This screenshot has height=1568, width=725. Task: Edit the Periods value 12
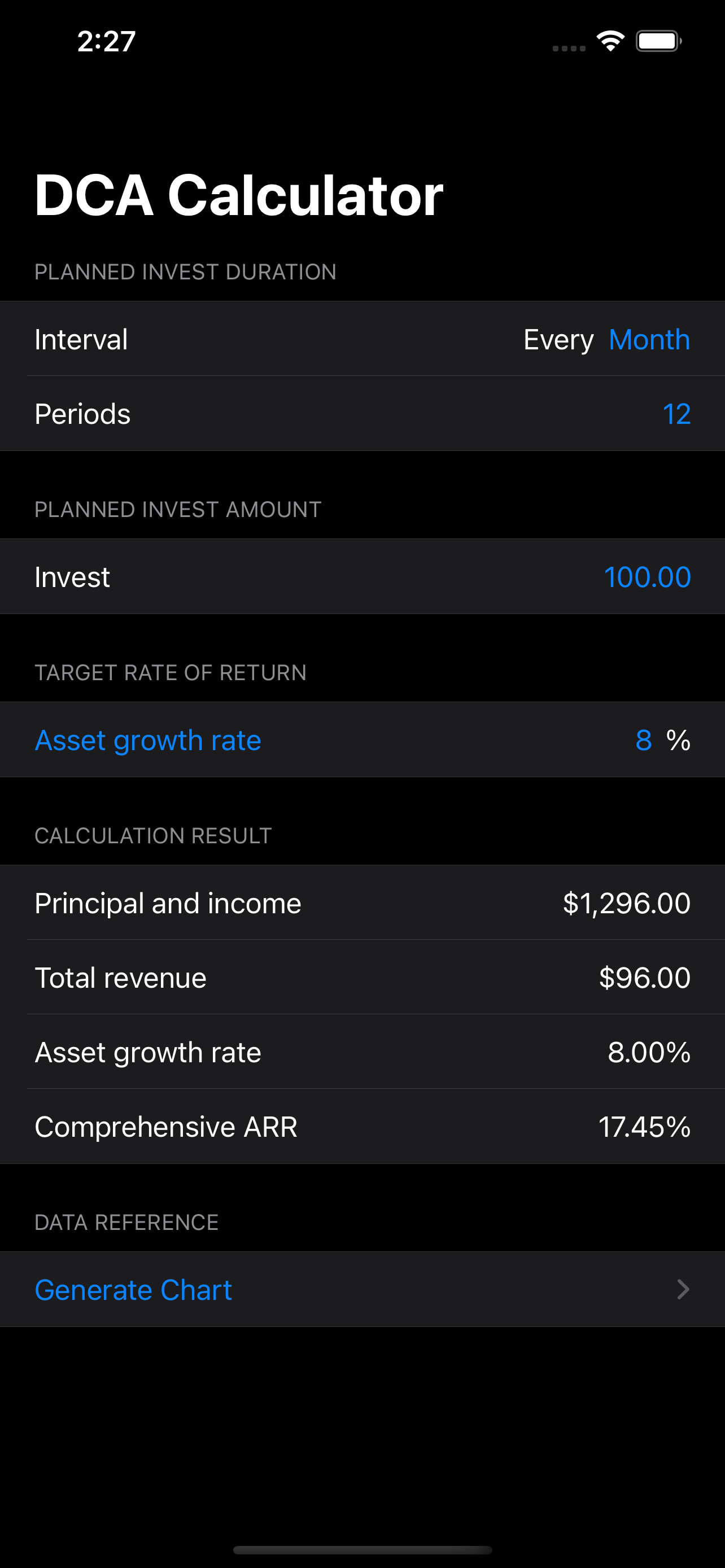click(676, 414)
